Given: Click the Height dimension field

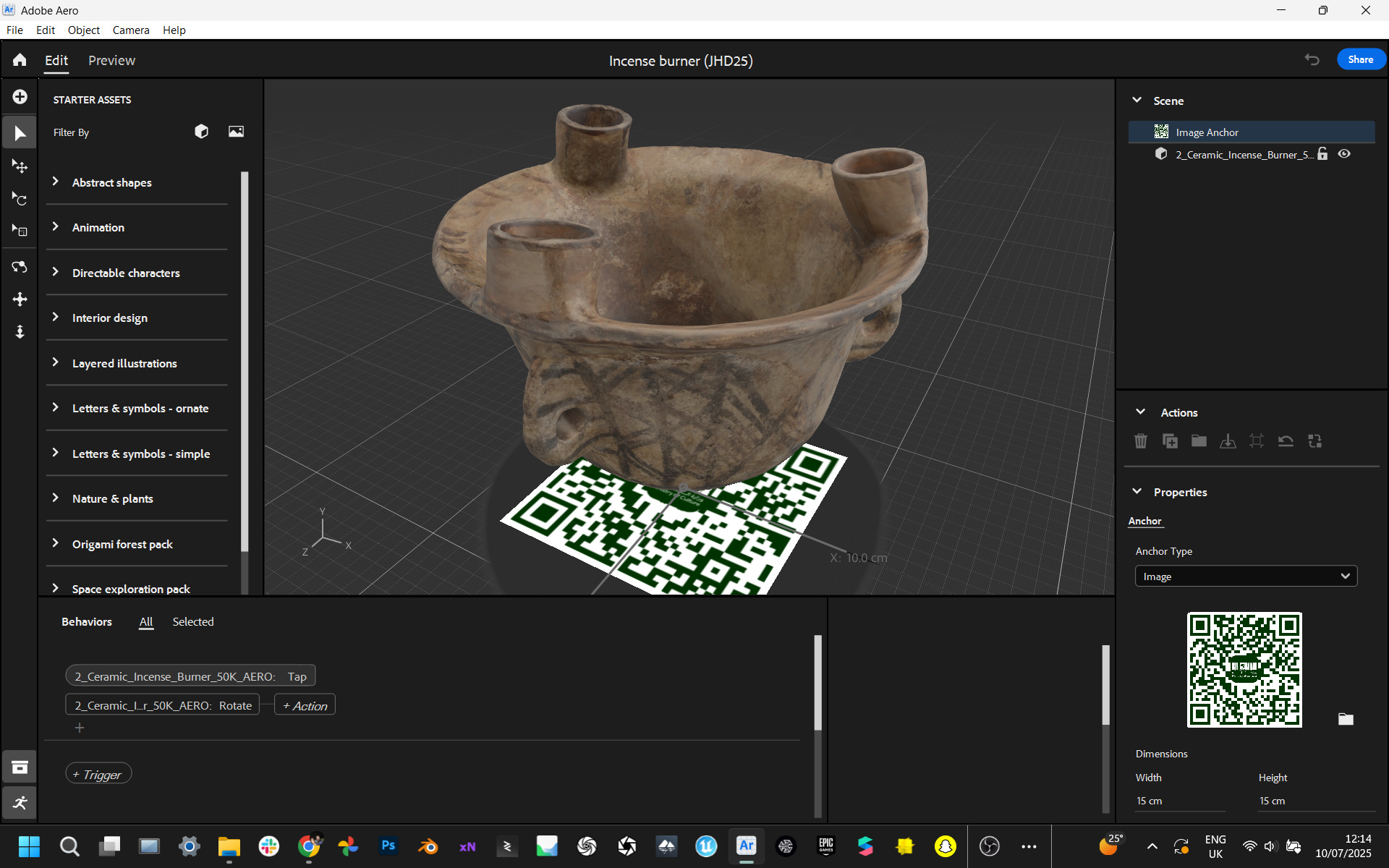Looking at the screenshot, I should [x=1316, y=801].
